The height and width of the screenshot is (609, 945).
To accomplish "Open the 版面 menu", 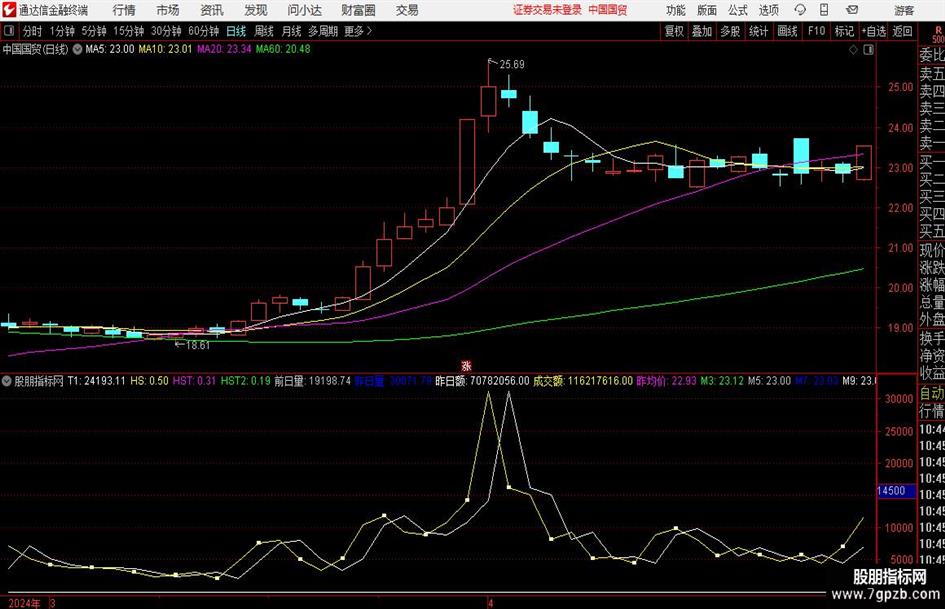I will click(706, 10).
